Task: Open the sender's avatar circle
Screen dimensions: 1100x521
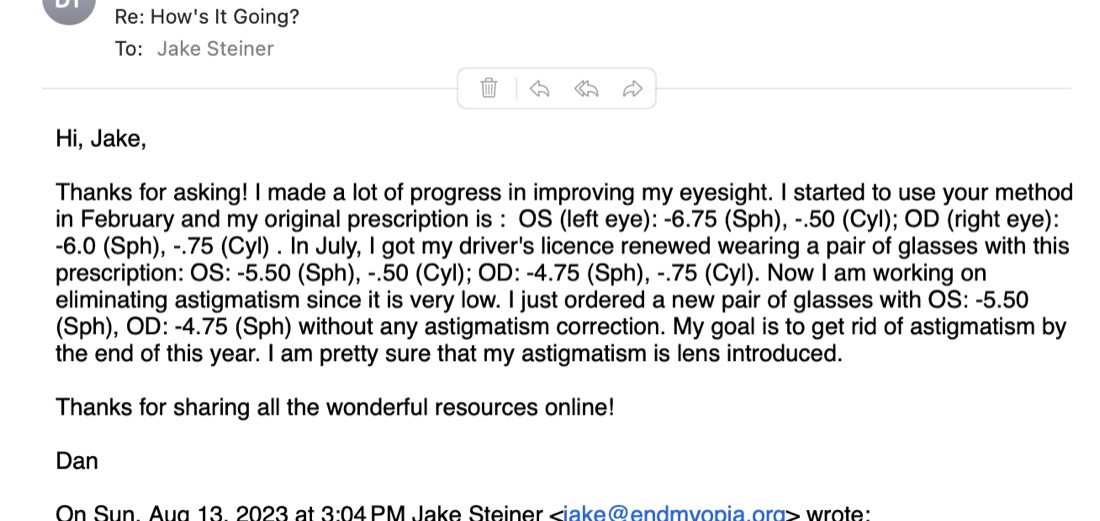Action: 69,7
